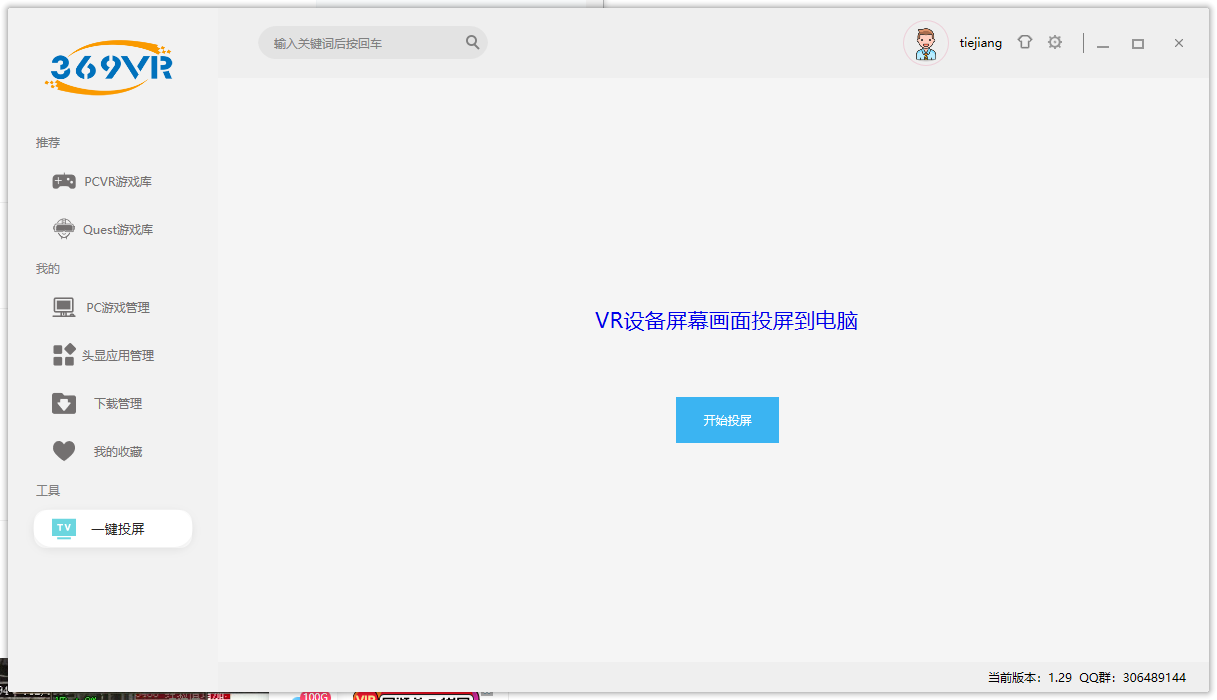Close the 369VR application window
This screenshot has height=700, width=1217.
coord(1179,44)
